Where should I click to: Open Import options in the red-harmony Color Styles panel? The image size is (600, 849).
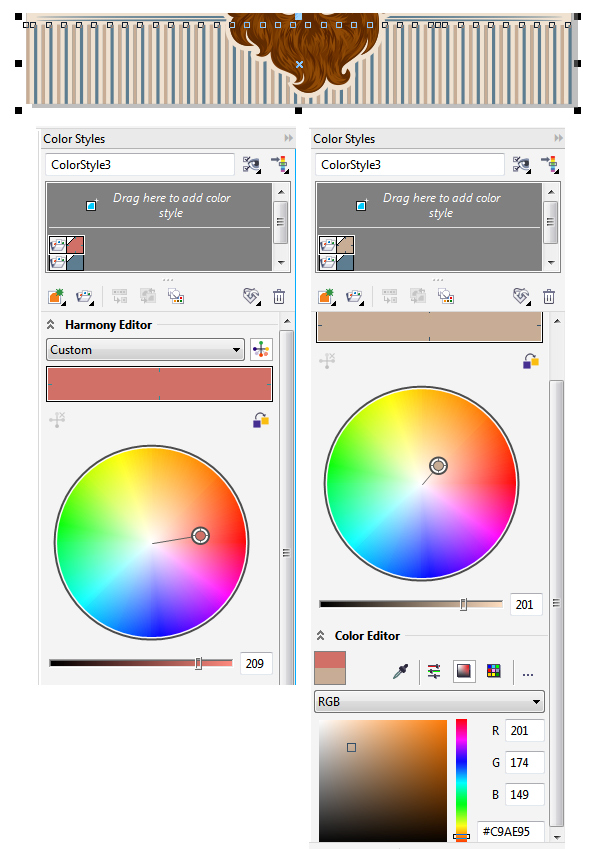pos(279,164)
